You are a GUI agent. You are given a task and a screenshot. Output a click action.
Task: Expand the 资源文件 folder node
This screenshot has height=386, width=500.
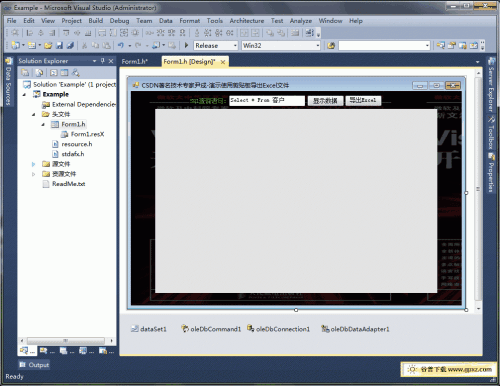(33, 174)
